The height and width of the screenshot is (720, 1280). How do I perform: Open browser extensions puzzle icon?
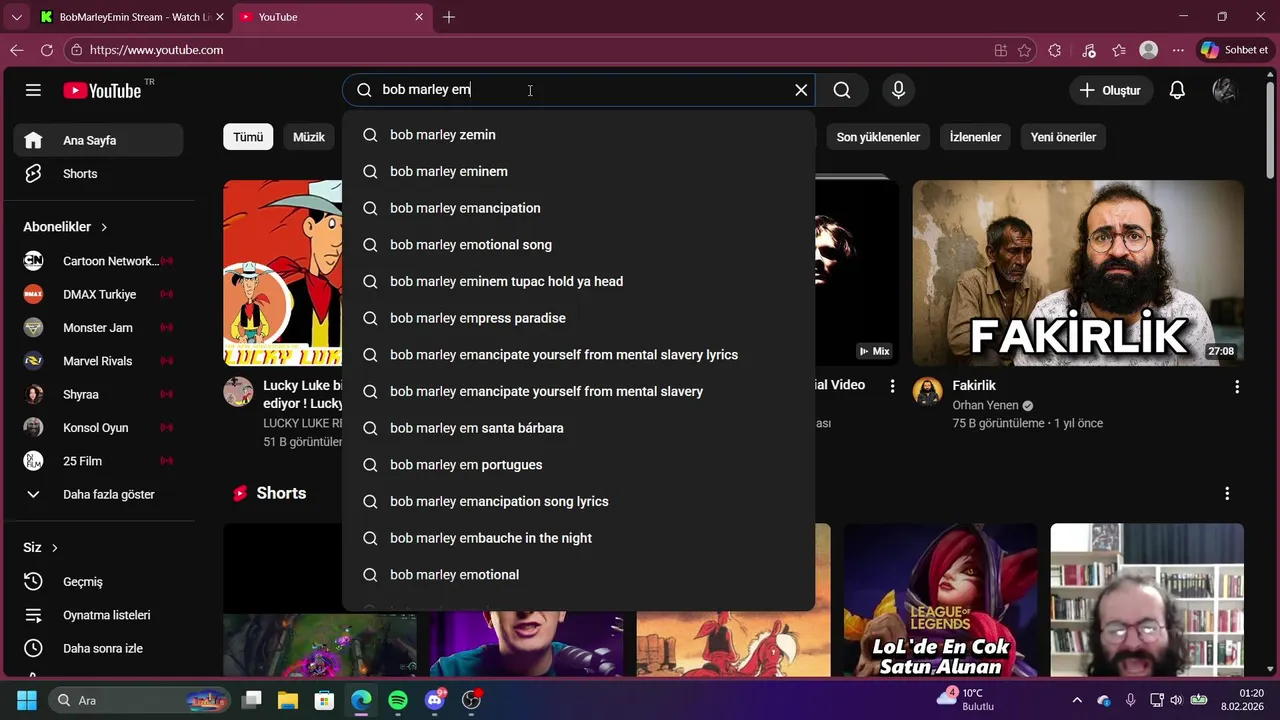1055,50
